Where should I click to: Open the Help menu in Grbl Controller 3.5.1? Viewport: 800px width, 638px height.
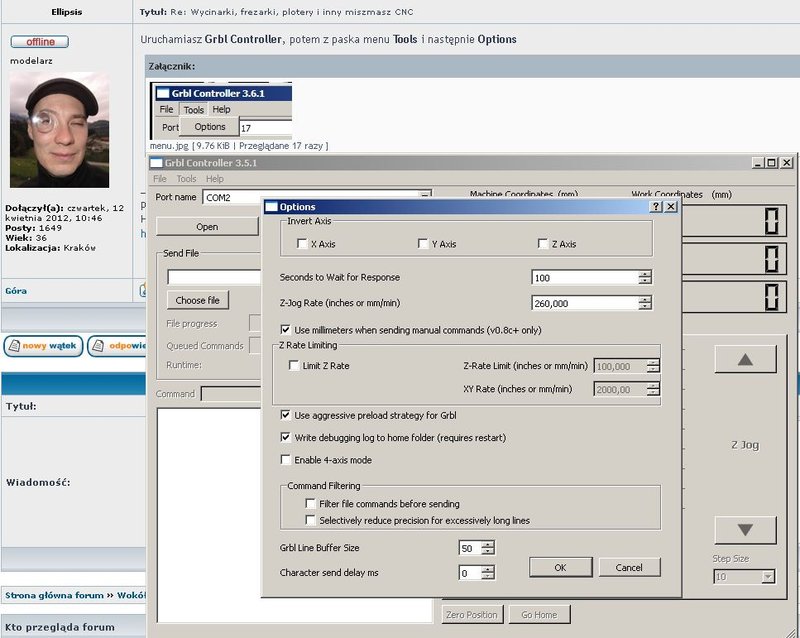point(215,179)
